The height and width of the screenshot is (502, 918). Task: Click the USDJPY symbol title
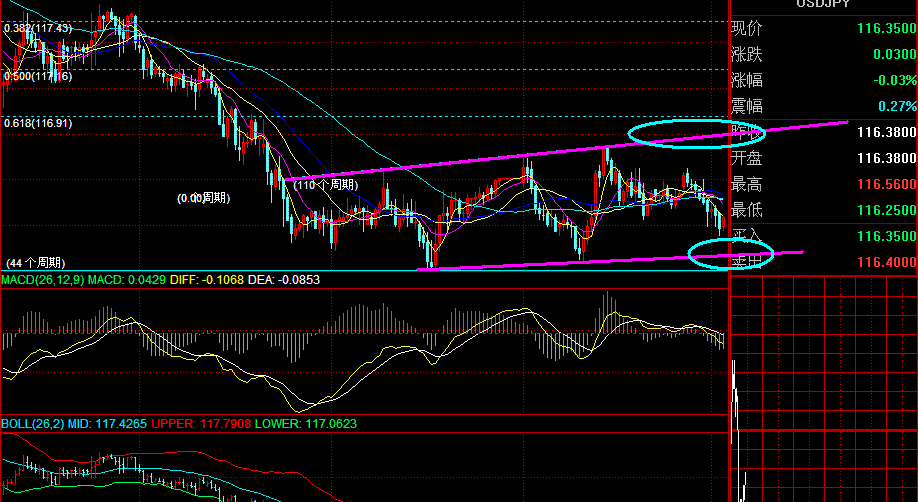(x=823, y=4)
